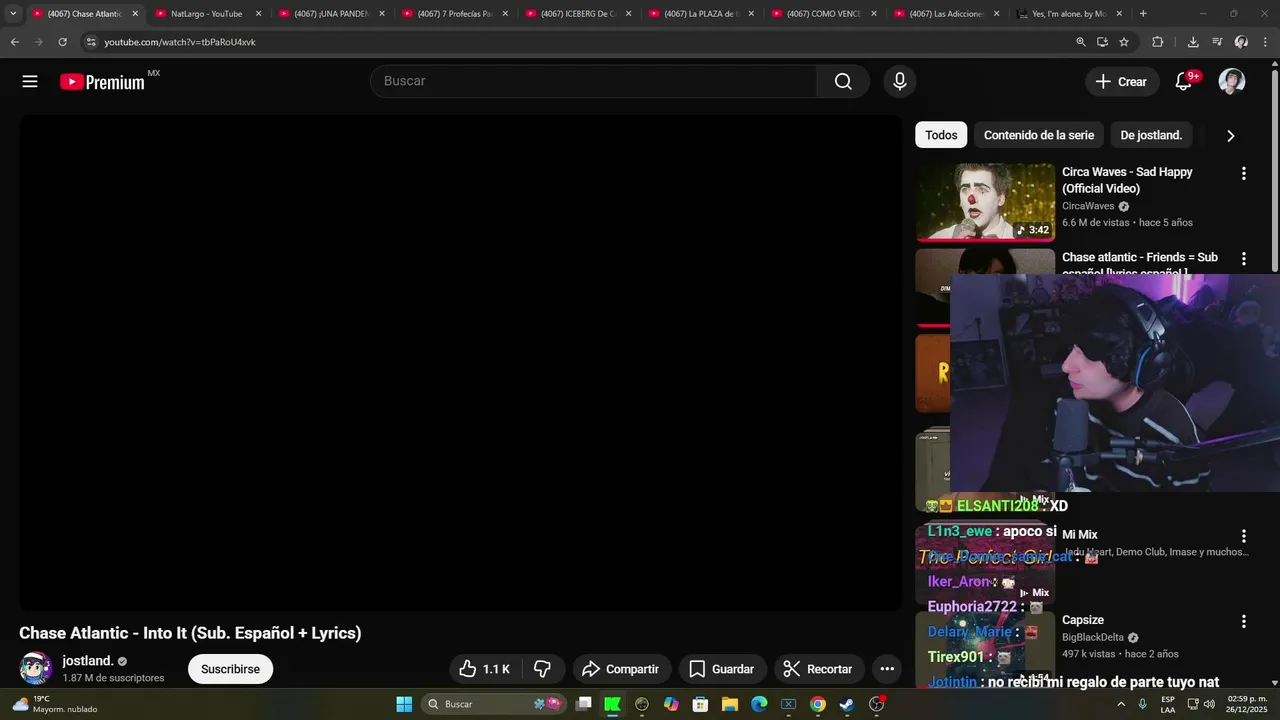Show hidden system tray icons
The width and height of the screenshot is (1280, 720).
(1121, 704)
